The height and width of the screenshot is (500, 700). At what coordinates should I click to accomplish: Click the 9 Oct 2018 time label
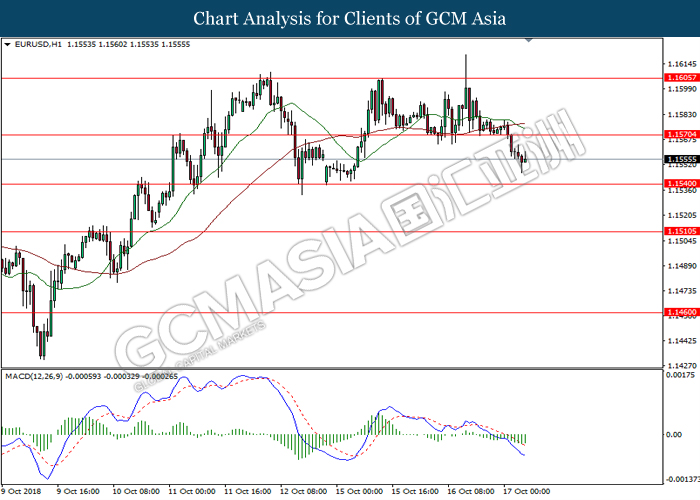(21, 492)
